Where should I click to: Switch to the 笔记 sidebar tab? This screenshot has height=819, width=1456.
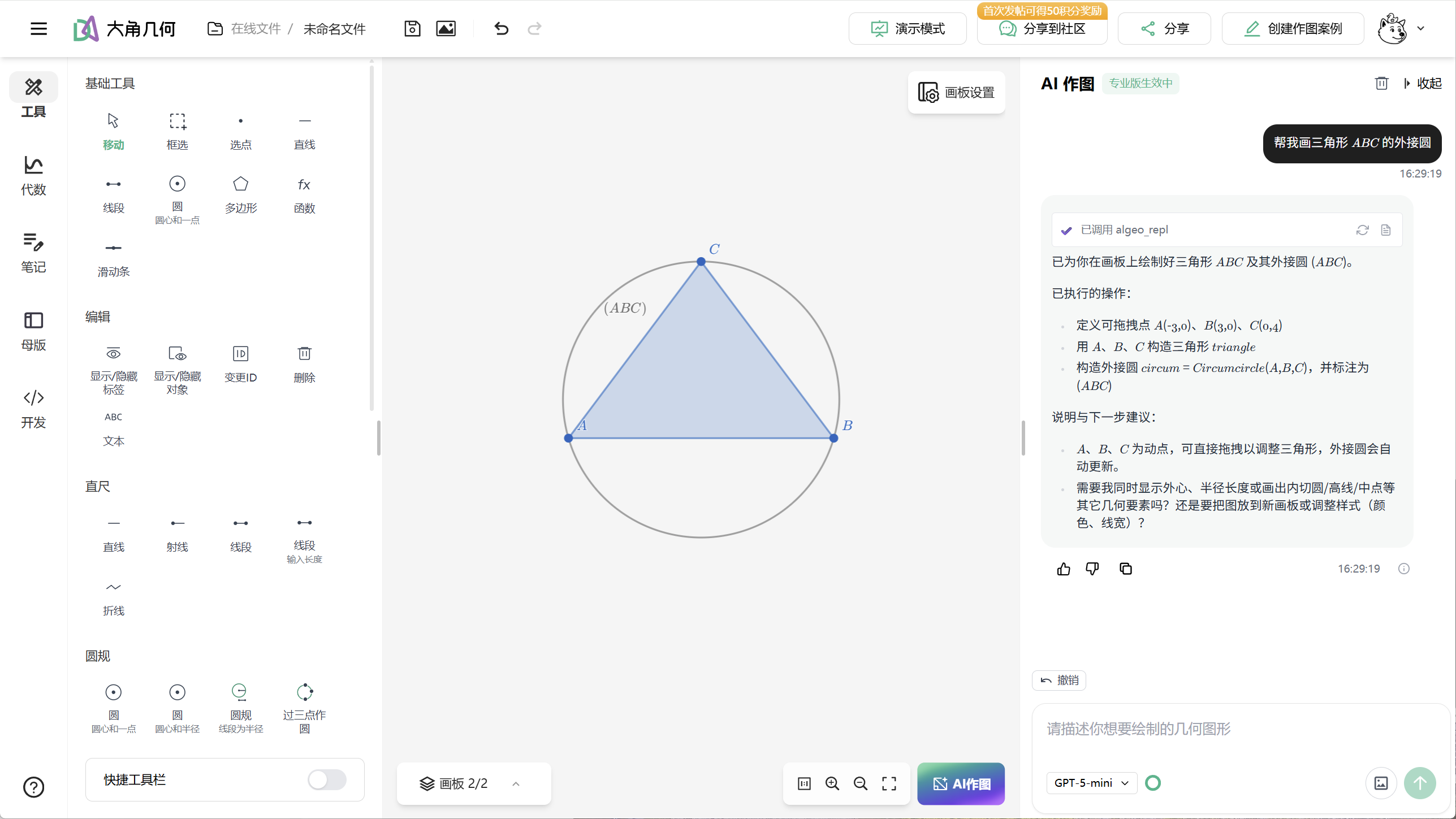(x=33, y=253)
